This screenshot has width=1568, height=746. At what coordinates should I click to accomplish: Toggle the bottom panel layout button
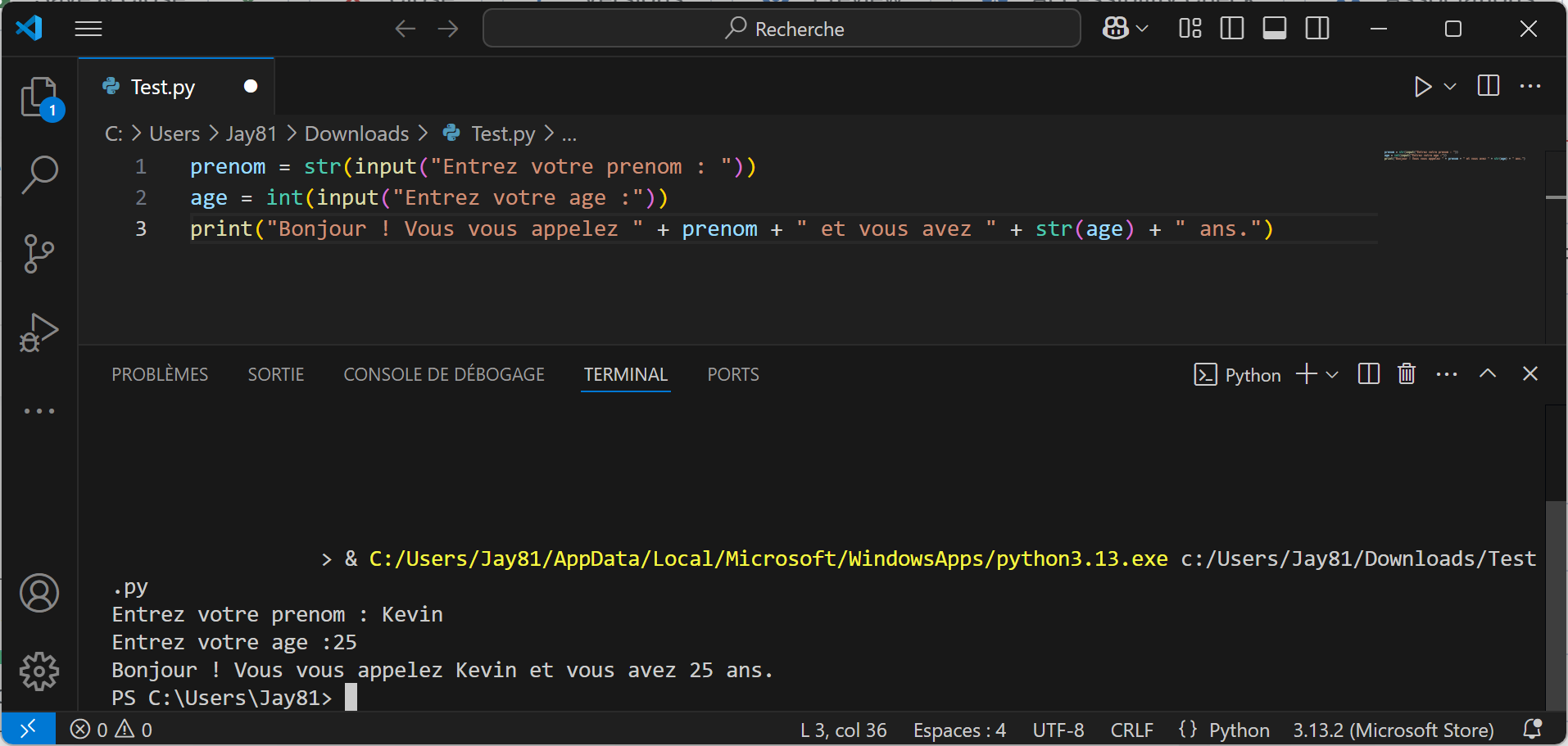(x=1274, y=29)
